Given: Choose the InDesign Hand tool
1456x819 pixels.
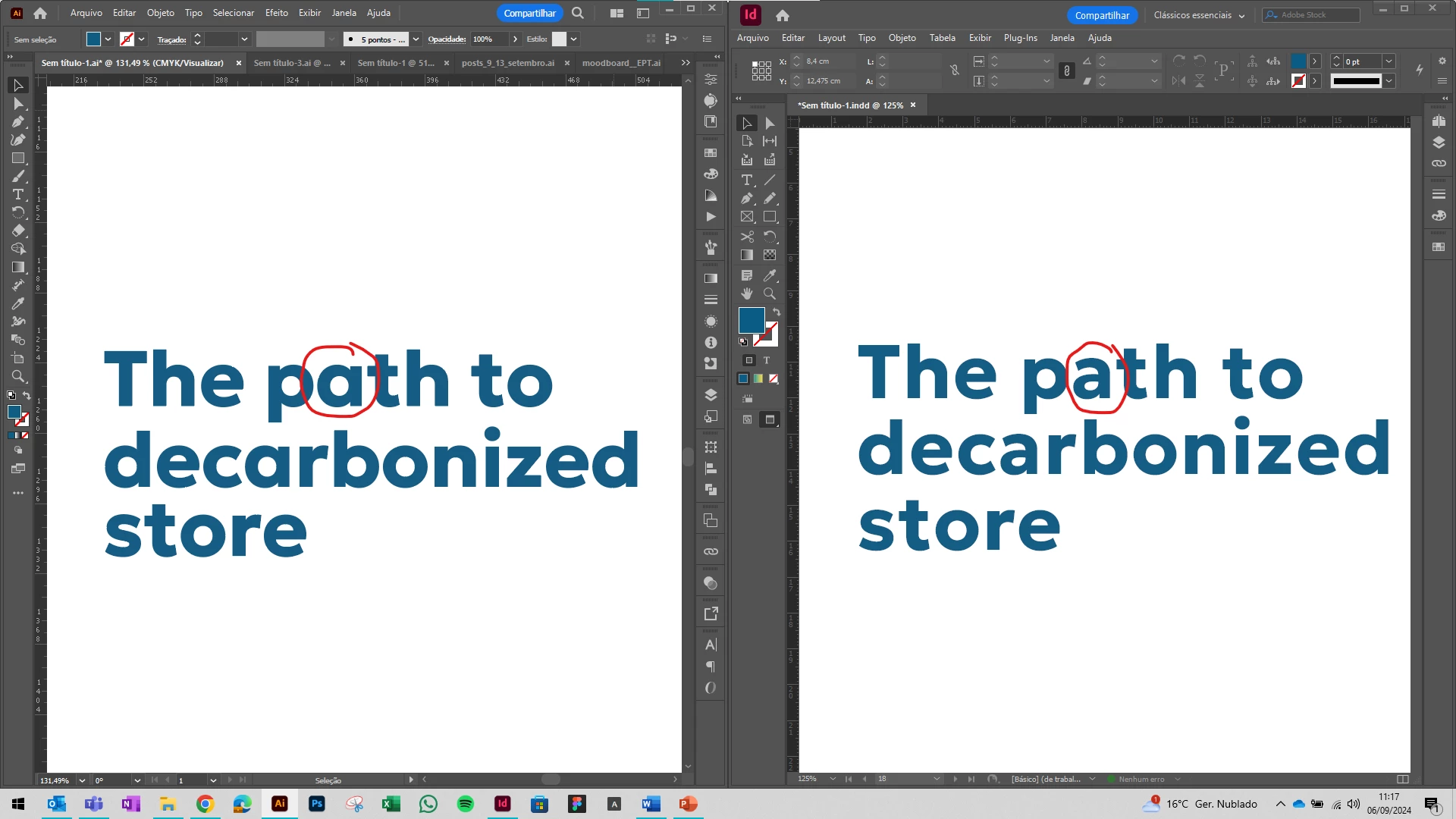Looking at the screenshot, I should point(747,293).
